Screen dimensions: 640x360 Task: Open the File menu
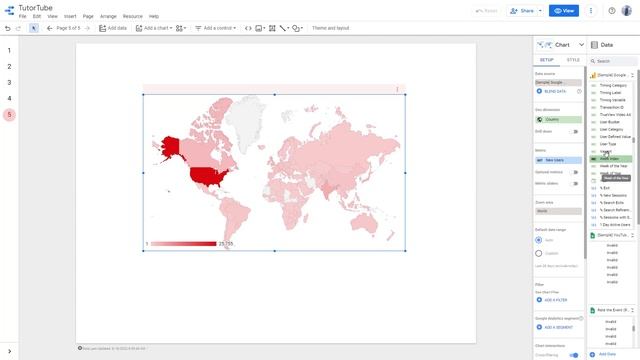(22, 16)
